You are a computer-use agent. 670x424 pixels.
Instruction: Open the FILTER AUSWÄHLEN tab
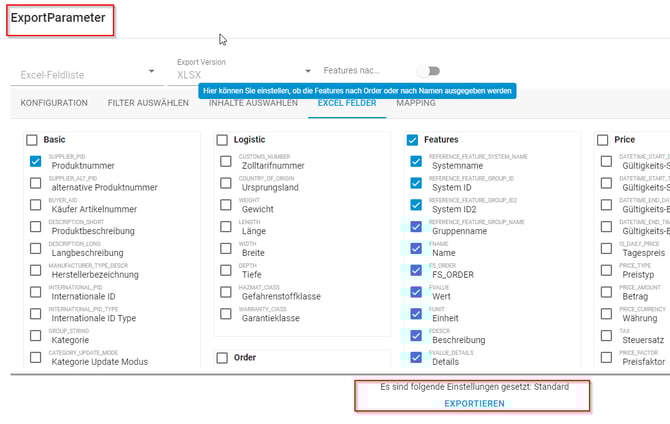(x=148, y=103)
